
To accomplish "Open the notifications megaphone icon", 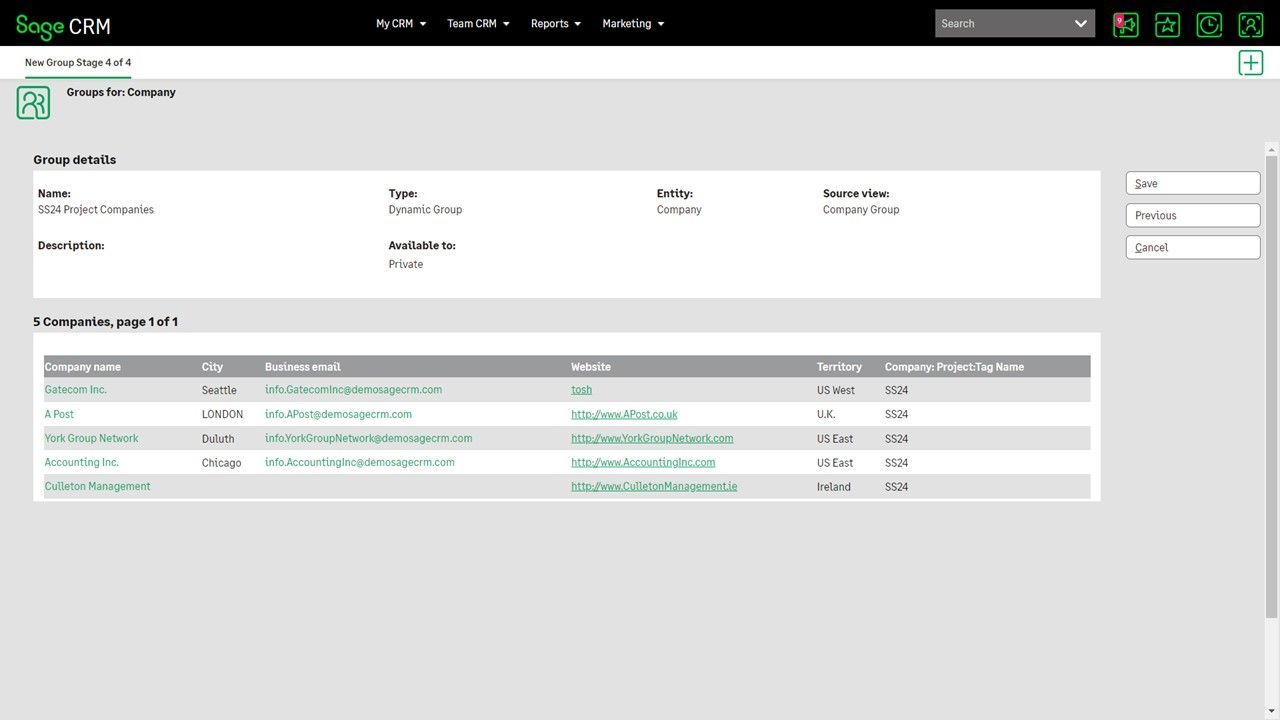I will coord(1126,24).
